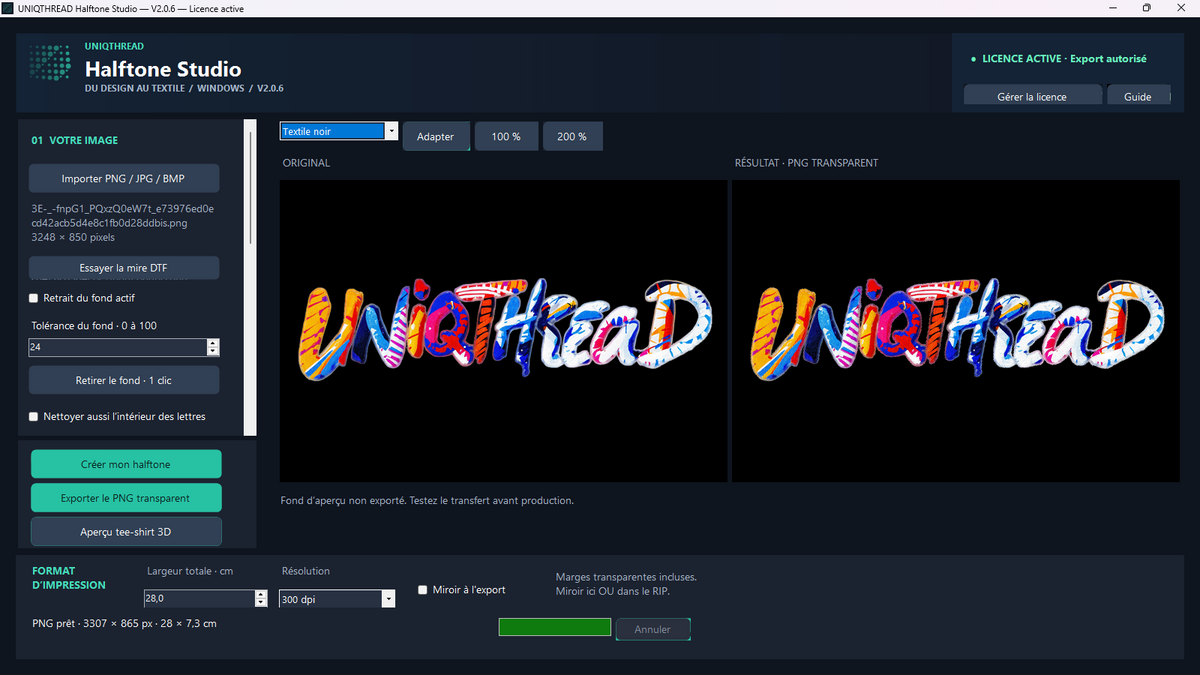Click the imported file name text
The width and height of the screenshot is (1200, 675).
tap(123, 215)
